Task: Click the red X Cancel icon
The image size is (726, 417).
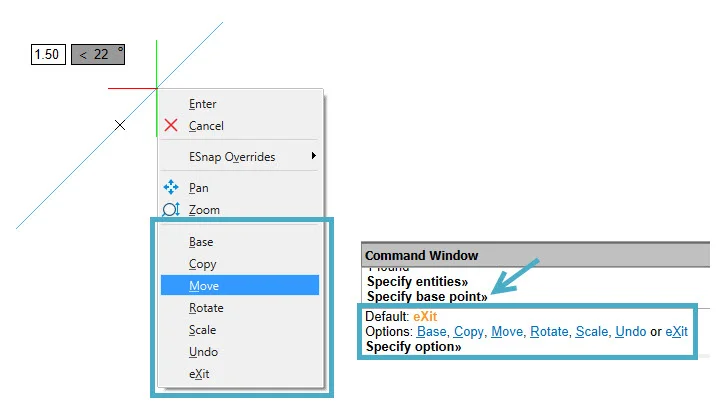Action: (x=171, y=126)
